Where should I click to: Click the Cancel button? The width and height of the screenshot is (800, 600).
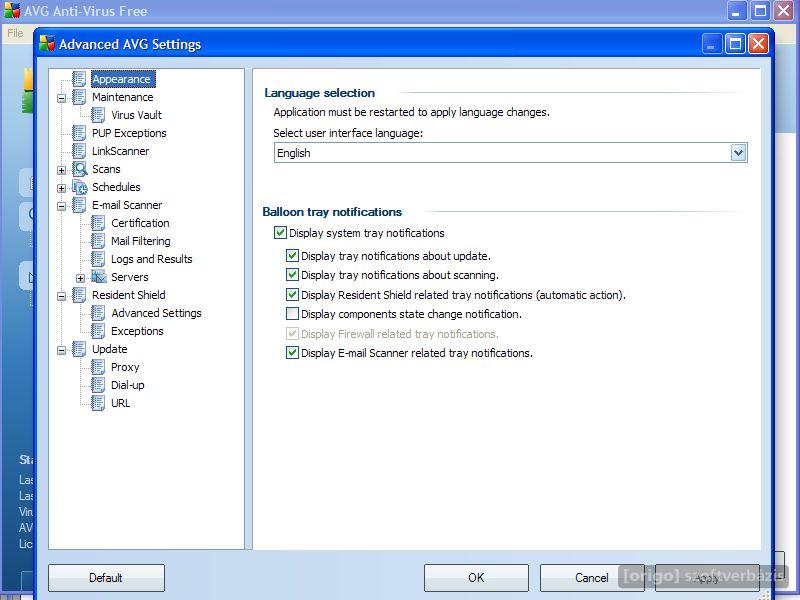592,578
